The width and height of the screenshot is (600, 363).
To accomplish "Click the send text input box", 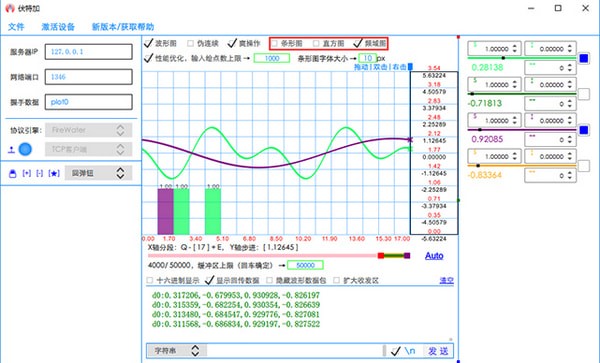I will (294, 351).
